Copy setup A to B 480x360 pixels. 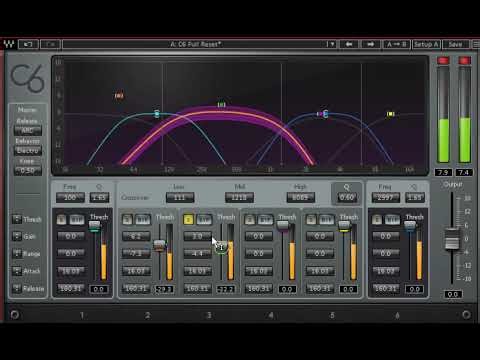396,44
